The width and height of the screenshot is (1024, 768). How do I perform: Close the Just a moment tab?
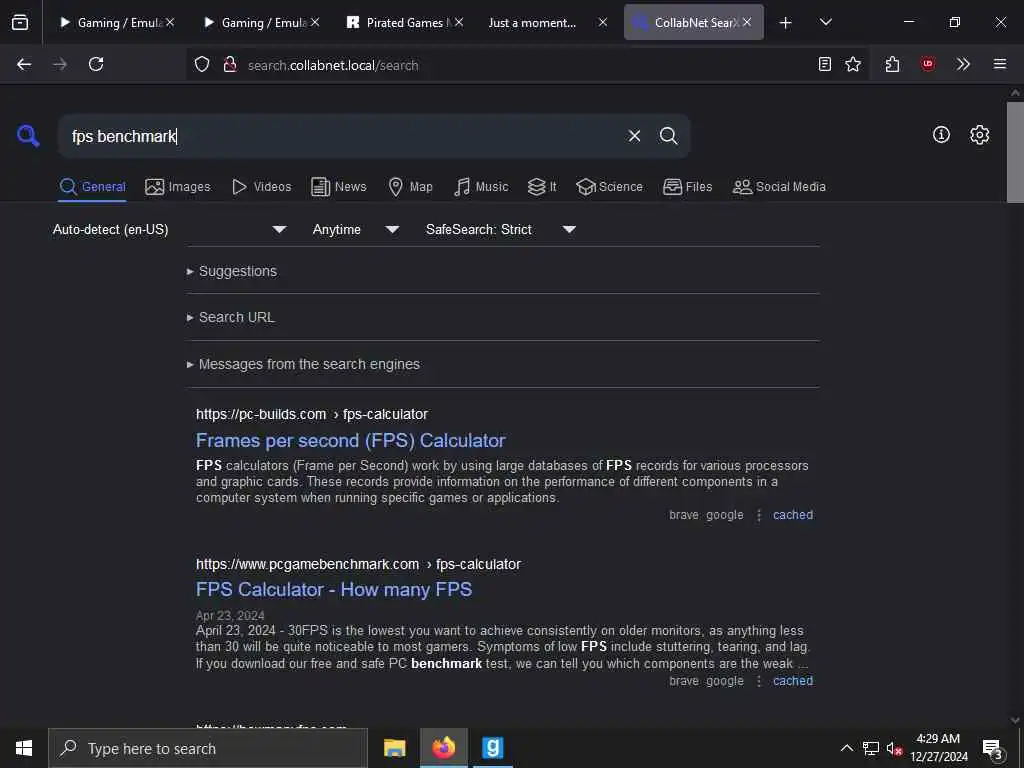[x=603, y=22]
